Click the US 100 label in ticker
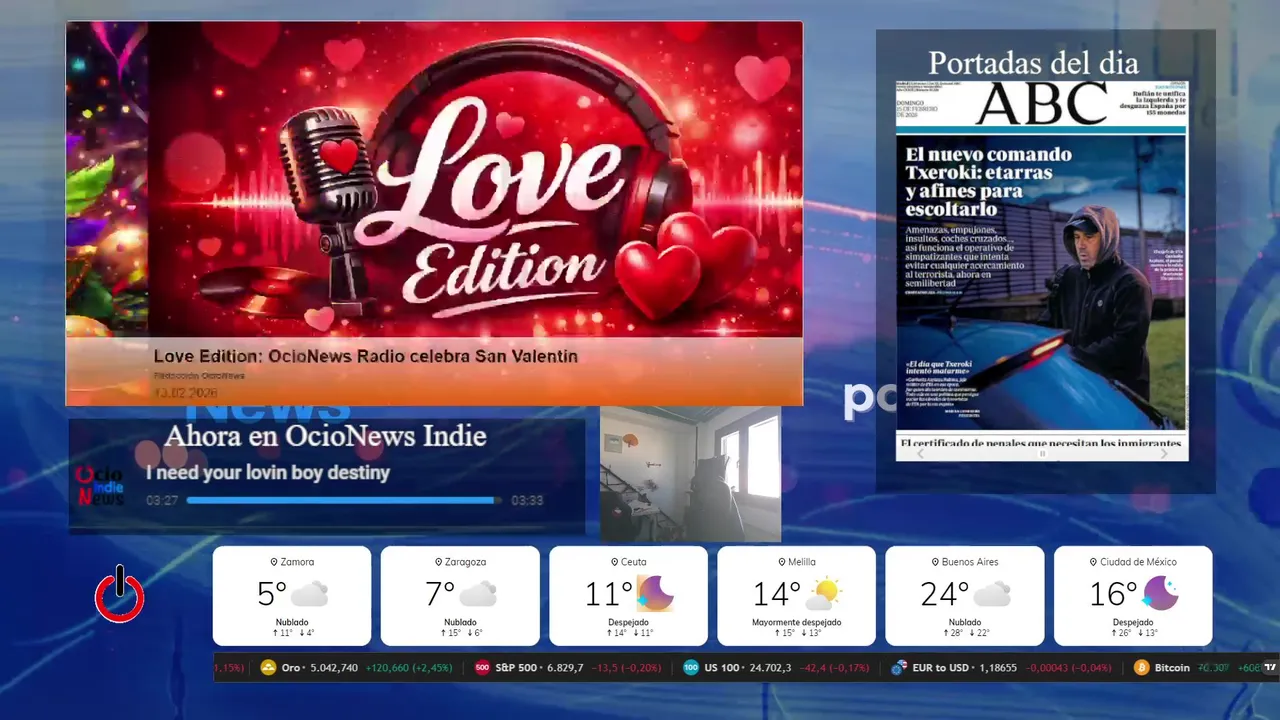This screenshot has width=1280, height=720. [722, 668]
